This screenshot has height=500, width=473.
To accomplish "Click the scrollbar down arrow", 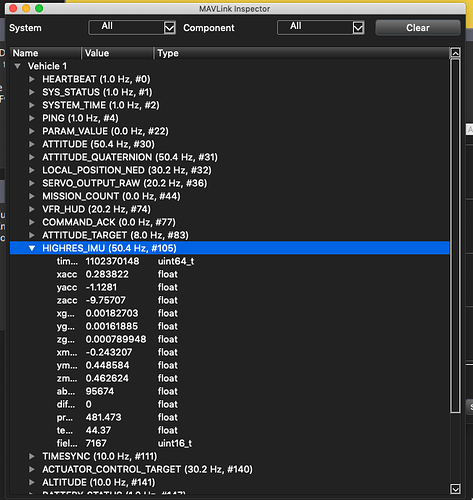I will pos(455,489).
